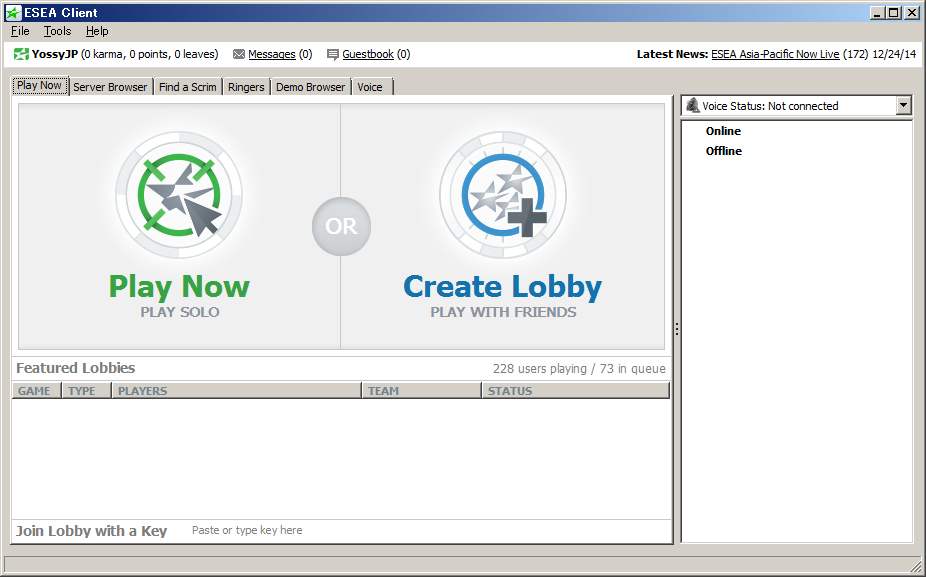
Task: Select the Voice tab
Action: point(371,87)
